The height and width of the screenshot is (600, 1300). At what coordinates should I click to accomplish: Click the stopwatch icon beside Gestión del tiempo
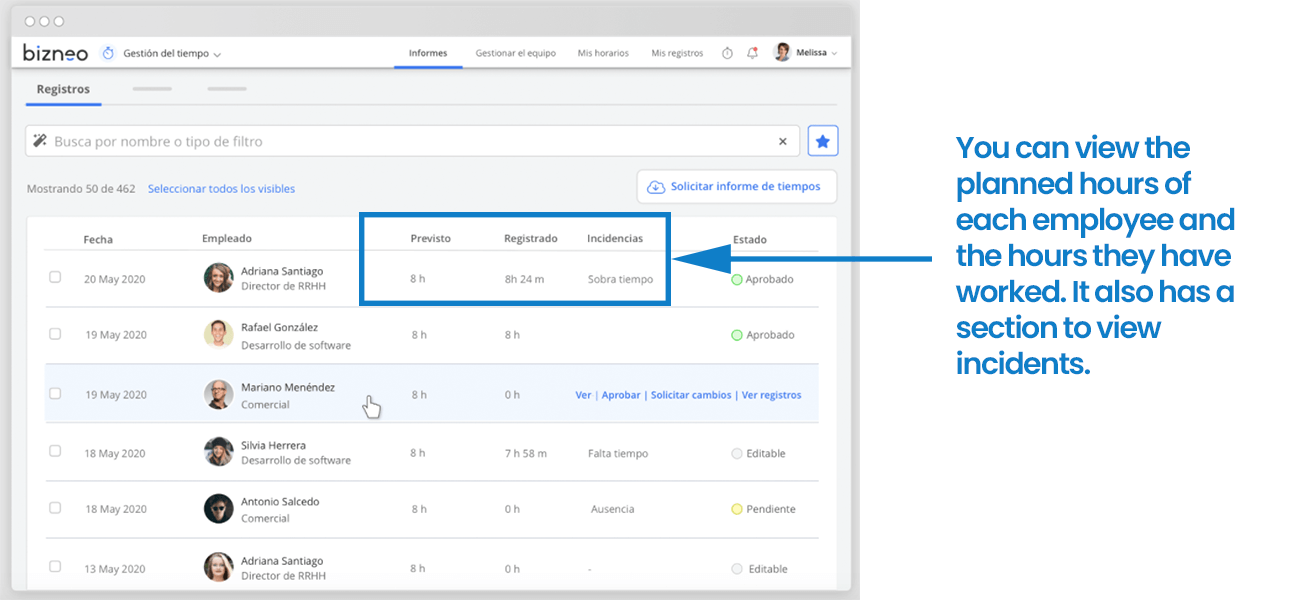pos(108,52)
